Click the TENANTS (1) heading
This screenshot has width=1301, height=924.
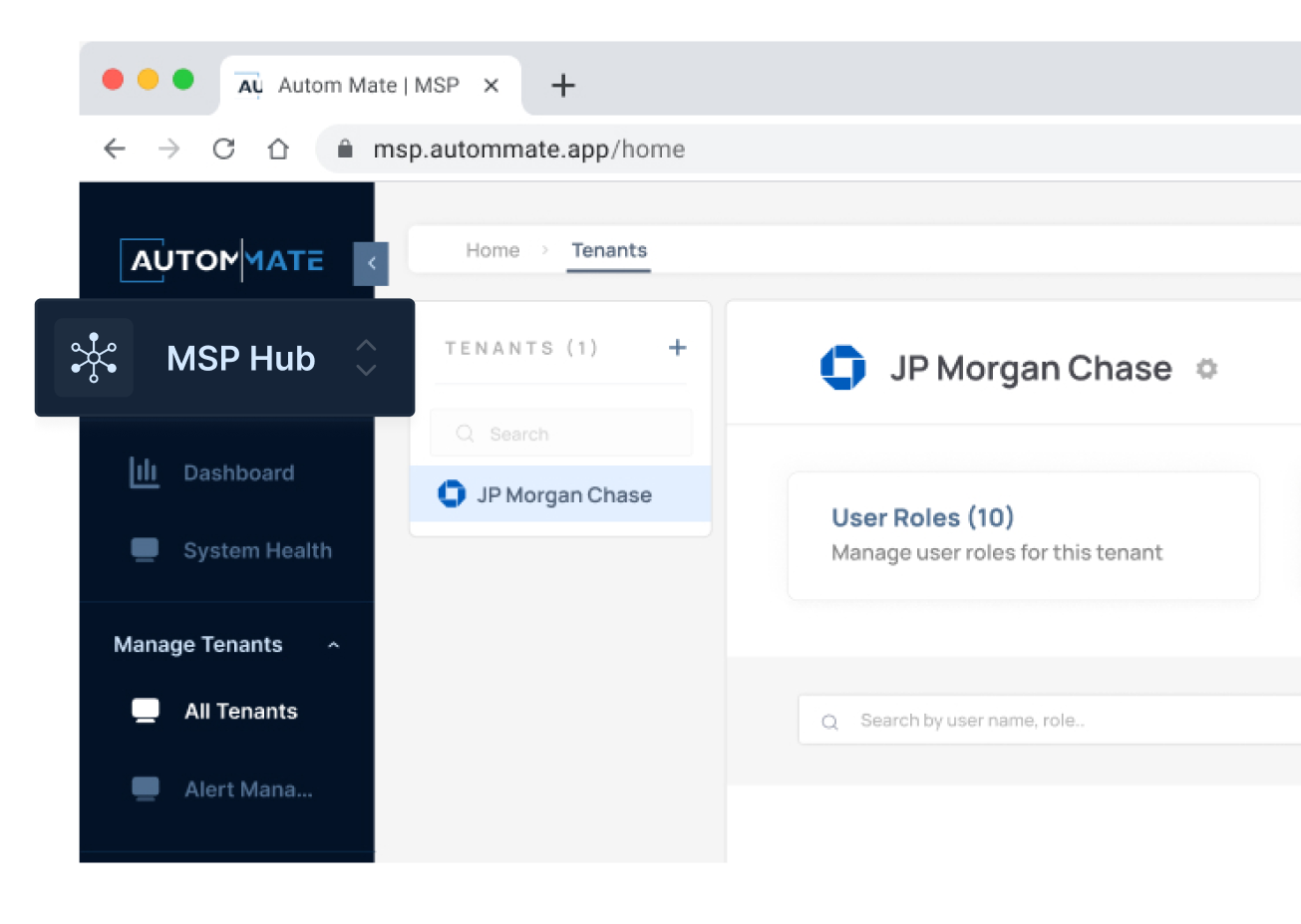click(x=521, y=348)
